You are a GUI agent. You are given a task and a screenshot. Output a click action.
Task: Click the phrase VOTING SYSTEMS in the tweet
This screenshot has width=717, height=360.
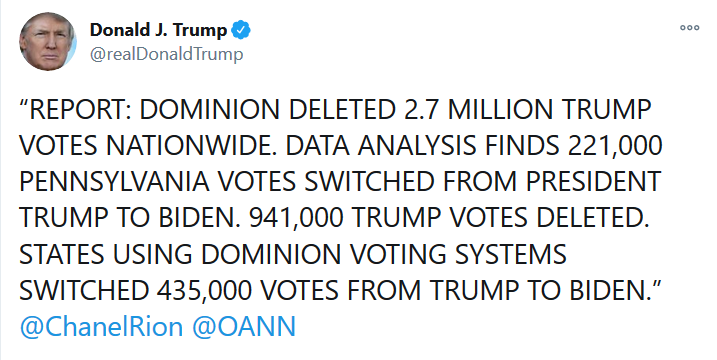(x=458, y=254)
